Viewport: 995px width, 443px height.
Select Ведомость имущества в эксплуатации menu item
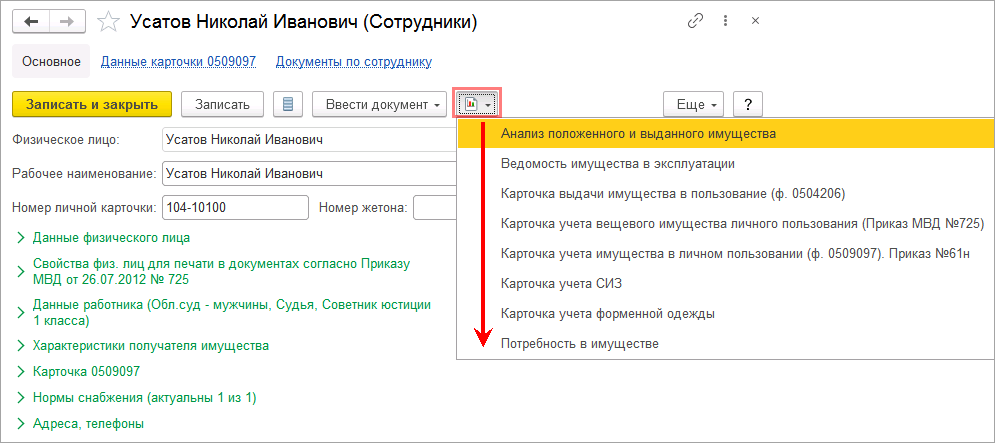pos(618,163)
